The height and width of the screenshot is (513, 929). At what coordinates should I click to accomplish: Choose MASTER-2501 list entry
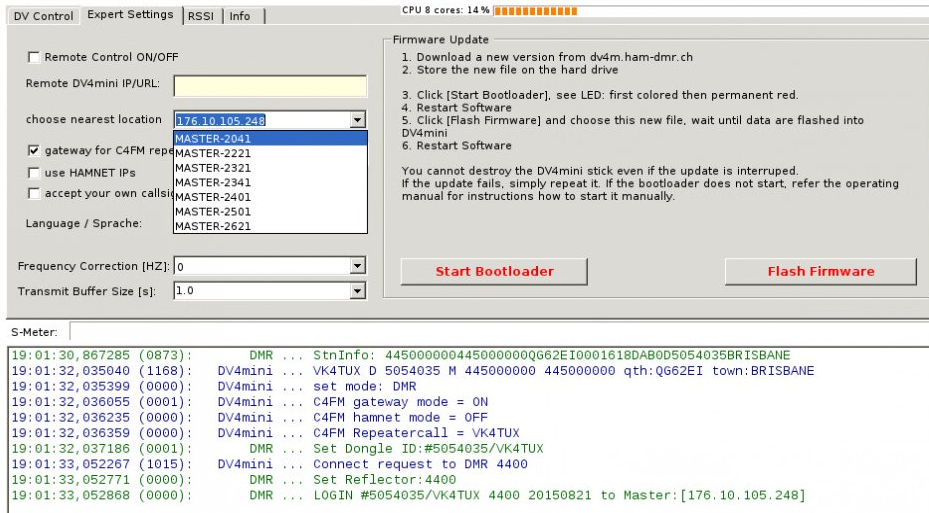click(270, 211)
